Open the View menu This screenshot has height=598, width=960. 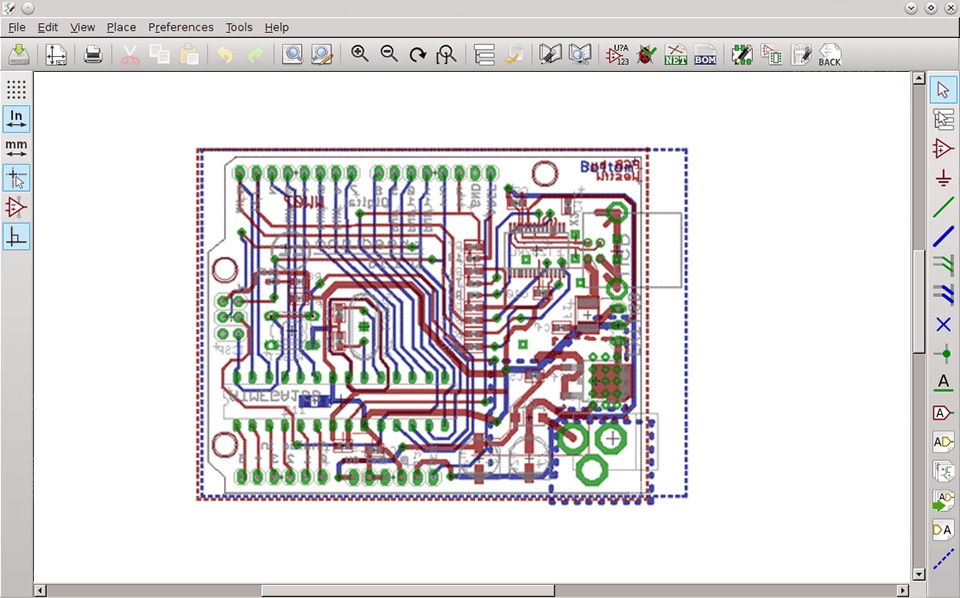[x=83, y=27]
